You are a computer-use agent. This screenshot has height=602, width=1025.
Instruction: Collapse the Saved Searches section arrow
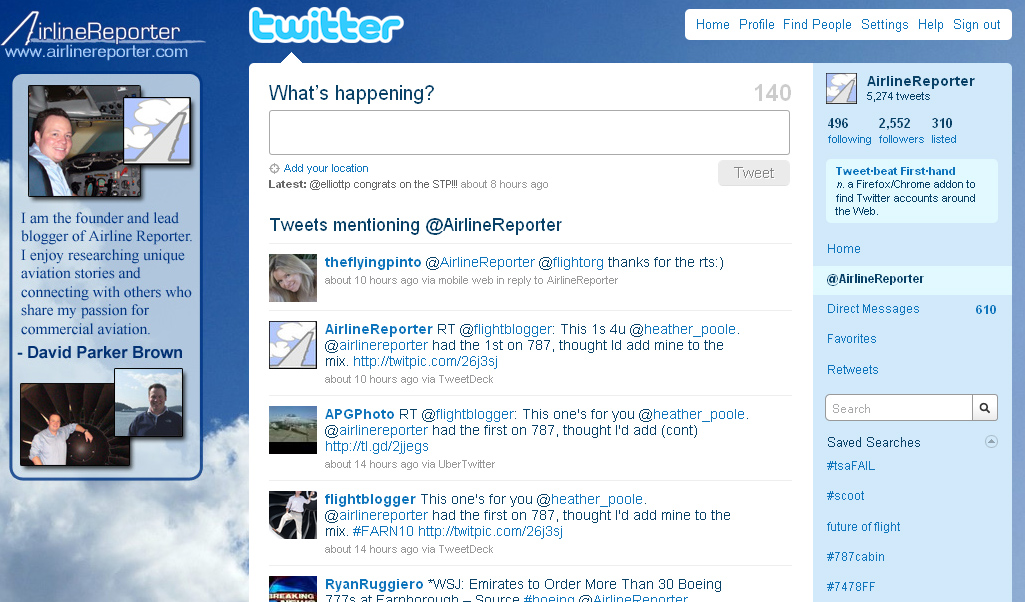point(991,442)
